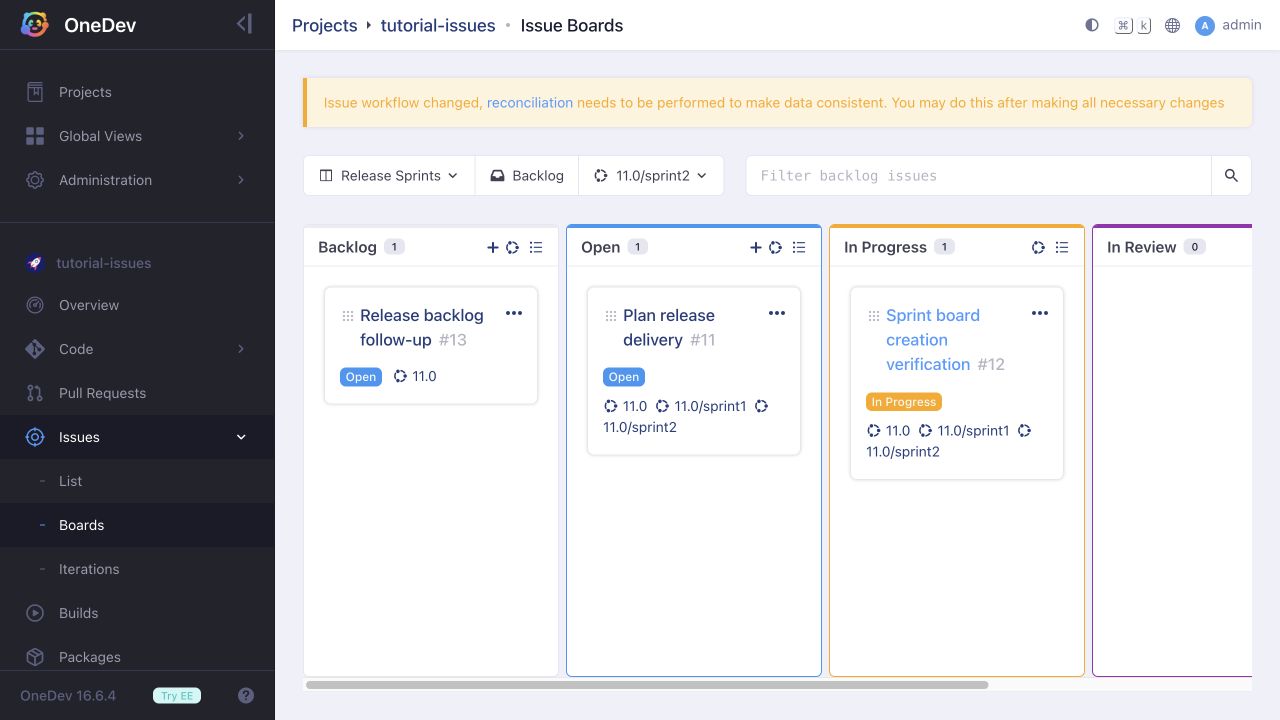This screenshot has width=1280, height=720.
Task: Focus the Filter backlog issues field
Action: coord(979,175)
